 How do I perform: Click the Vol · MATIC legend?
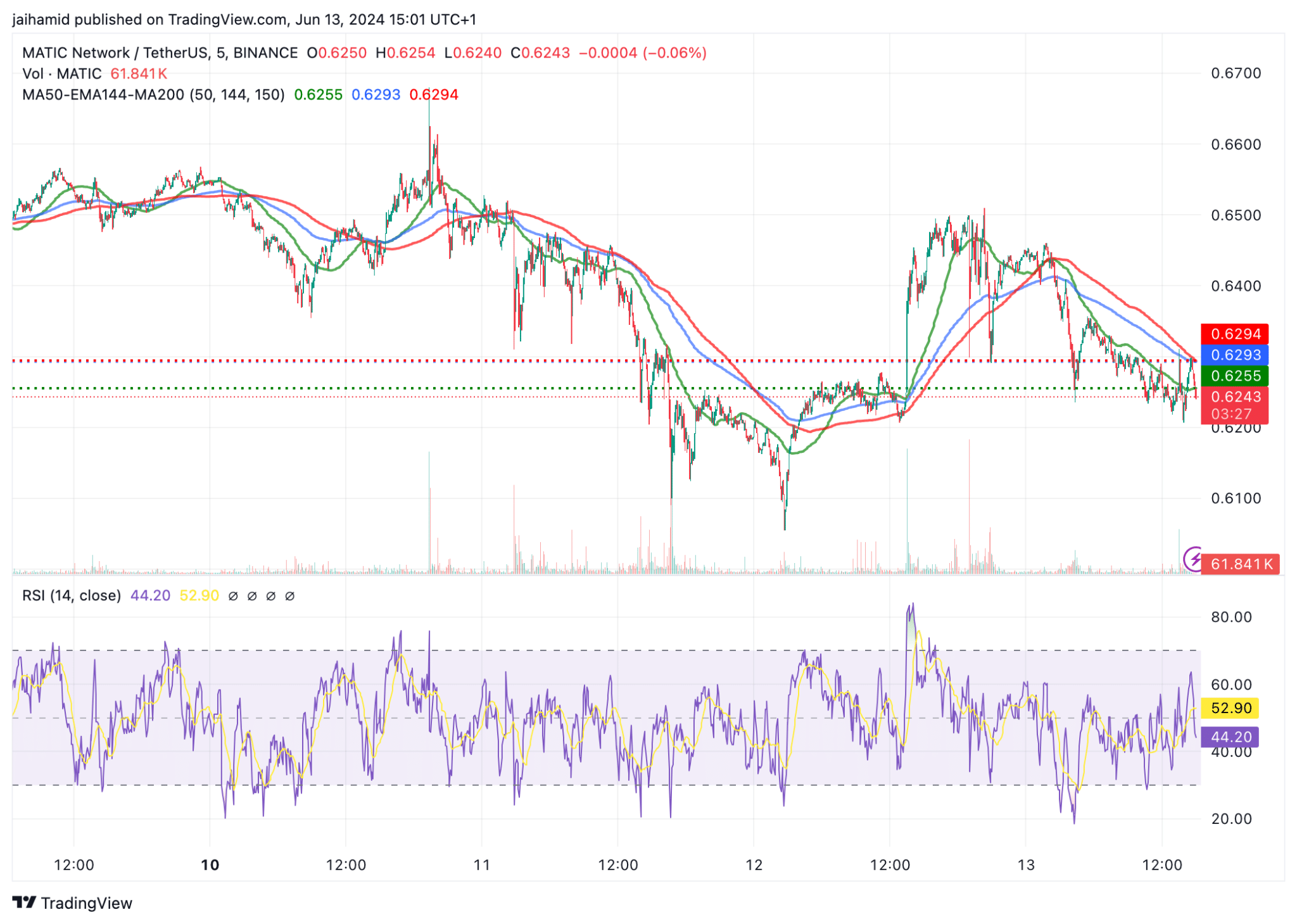pos(62,73)
